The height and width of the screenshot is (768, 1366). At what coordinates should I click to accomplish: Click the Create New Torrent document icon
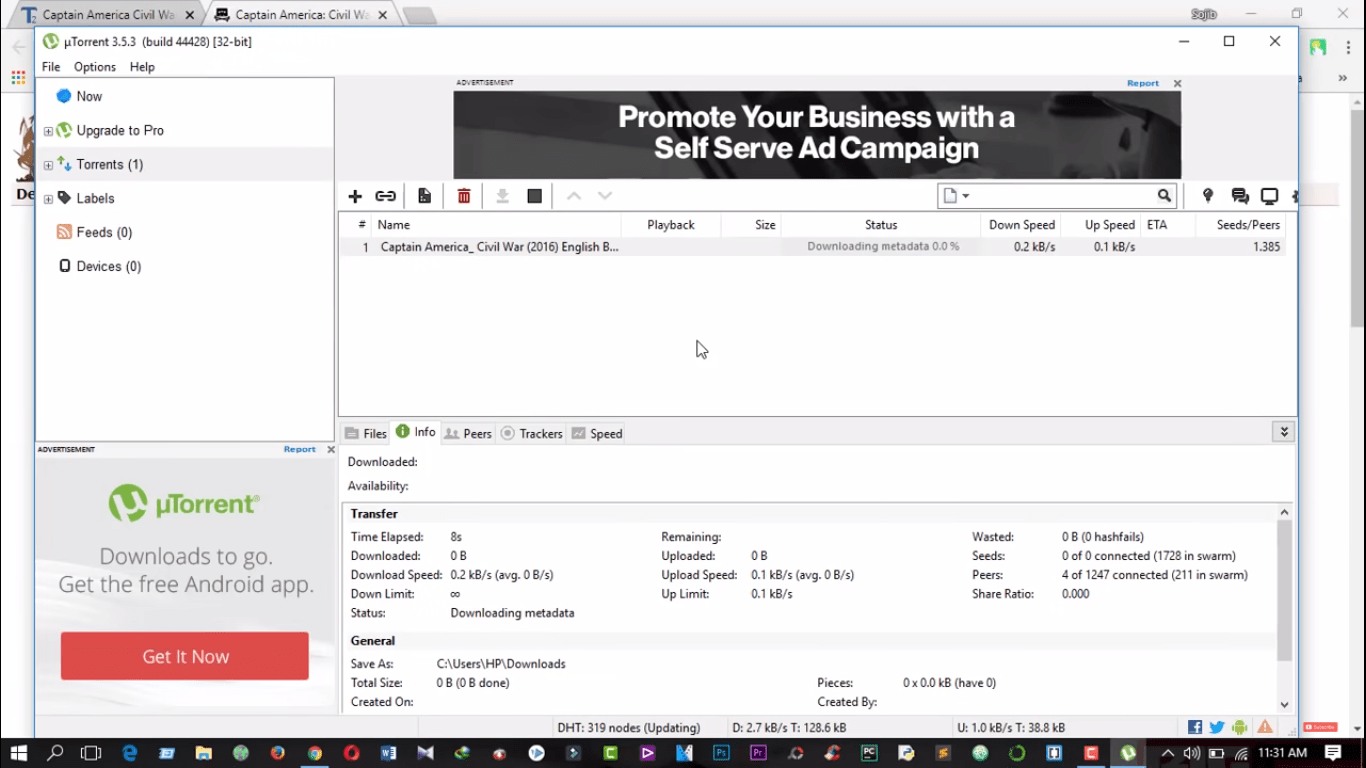(425, 196)
